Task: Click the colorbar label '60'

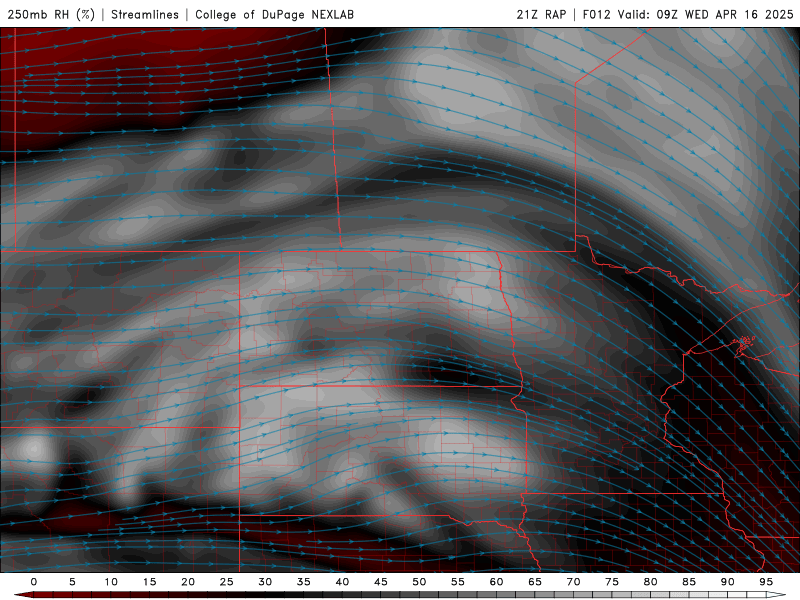Action: point(496,582)
